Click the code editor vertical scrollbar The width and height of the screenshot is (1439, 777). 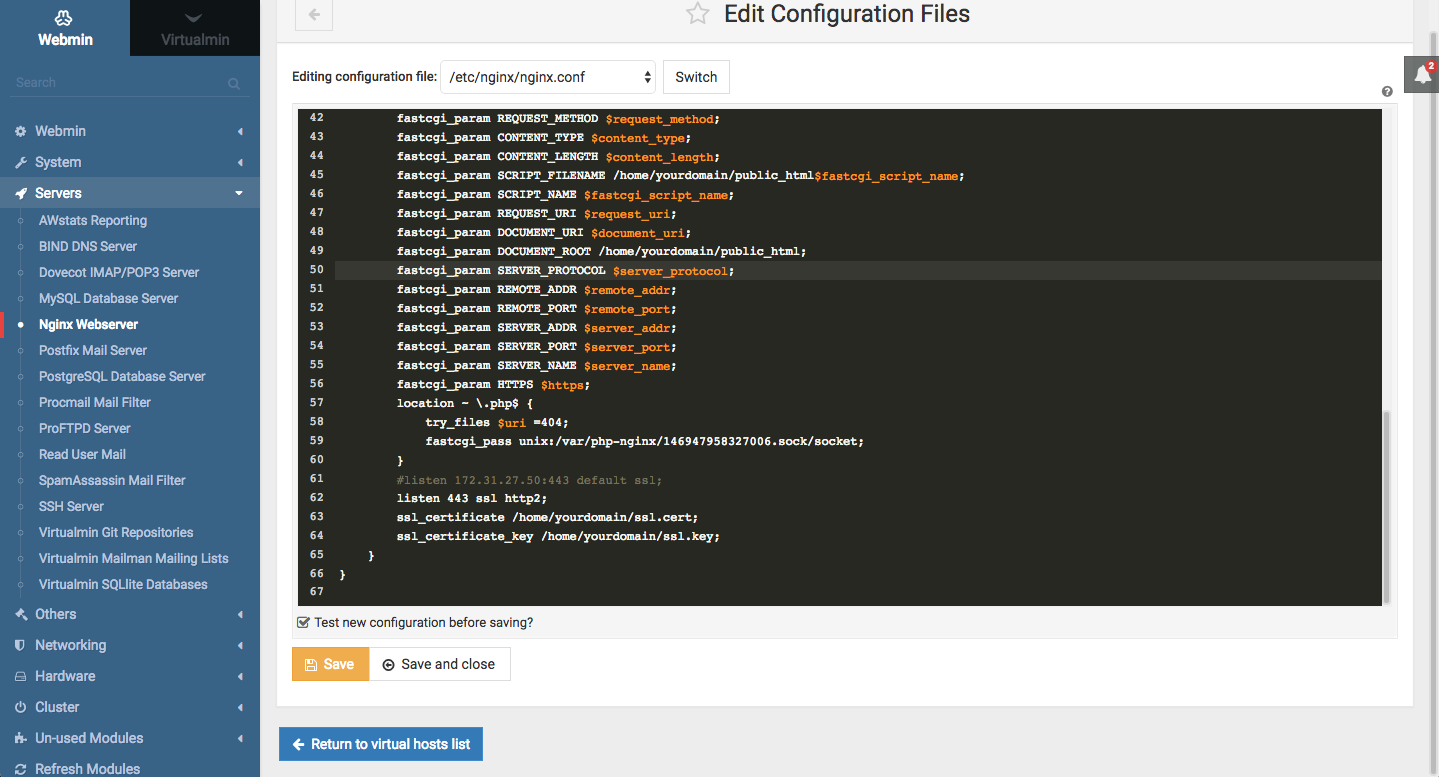coord(1386,506)
